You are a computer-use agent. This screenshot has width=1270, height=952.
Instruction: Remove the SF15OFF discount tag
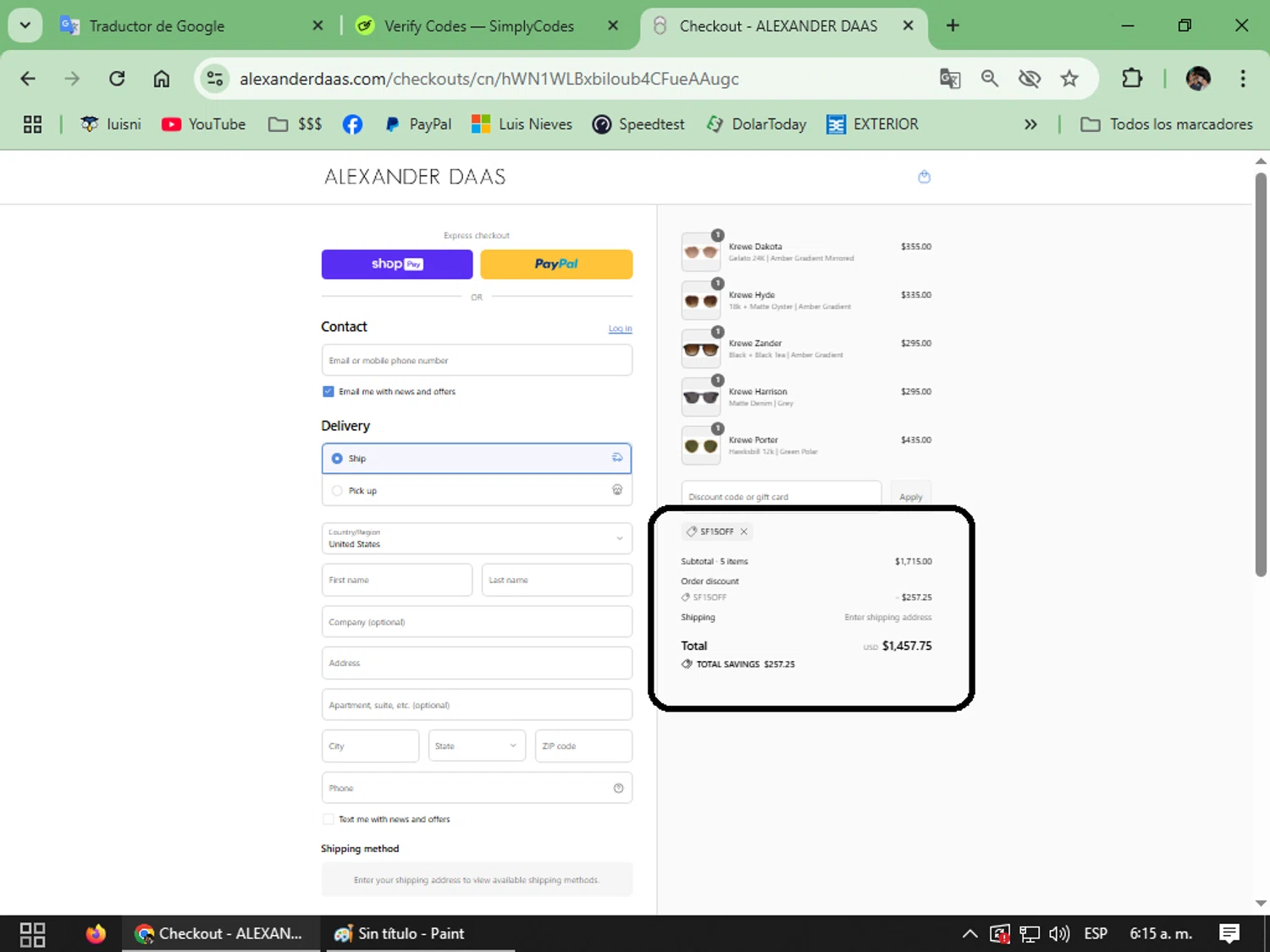pos(743,531)
